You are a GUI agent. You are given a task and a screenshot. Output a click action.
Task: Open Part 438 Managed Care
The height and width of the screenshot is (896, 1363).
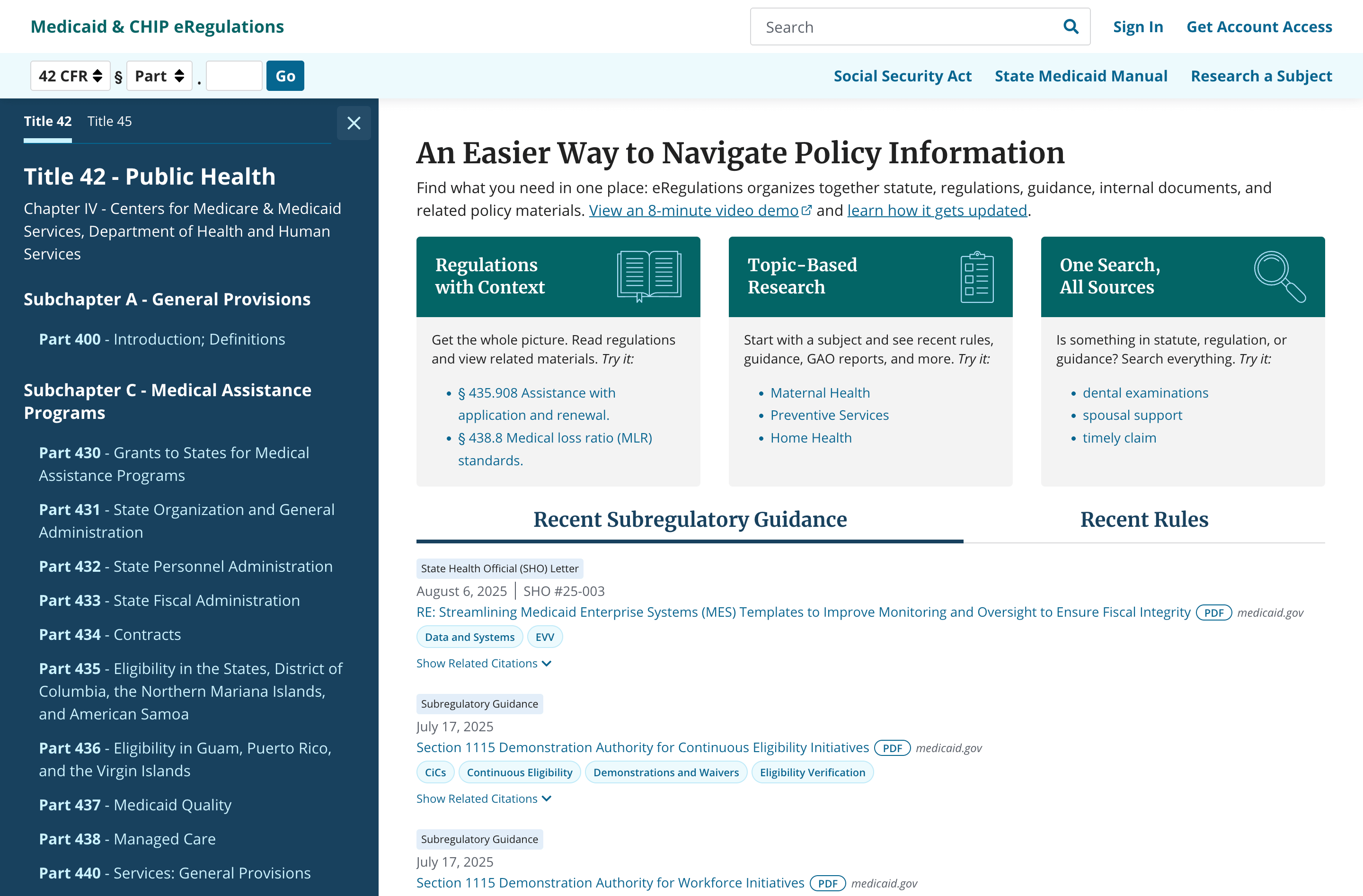(x=127, y=839)
